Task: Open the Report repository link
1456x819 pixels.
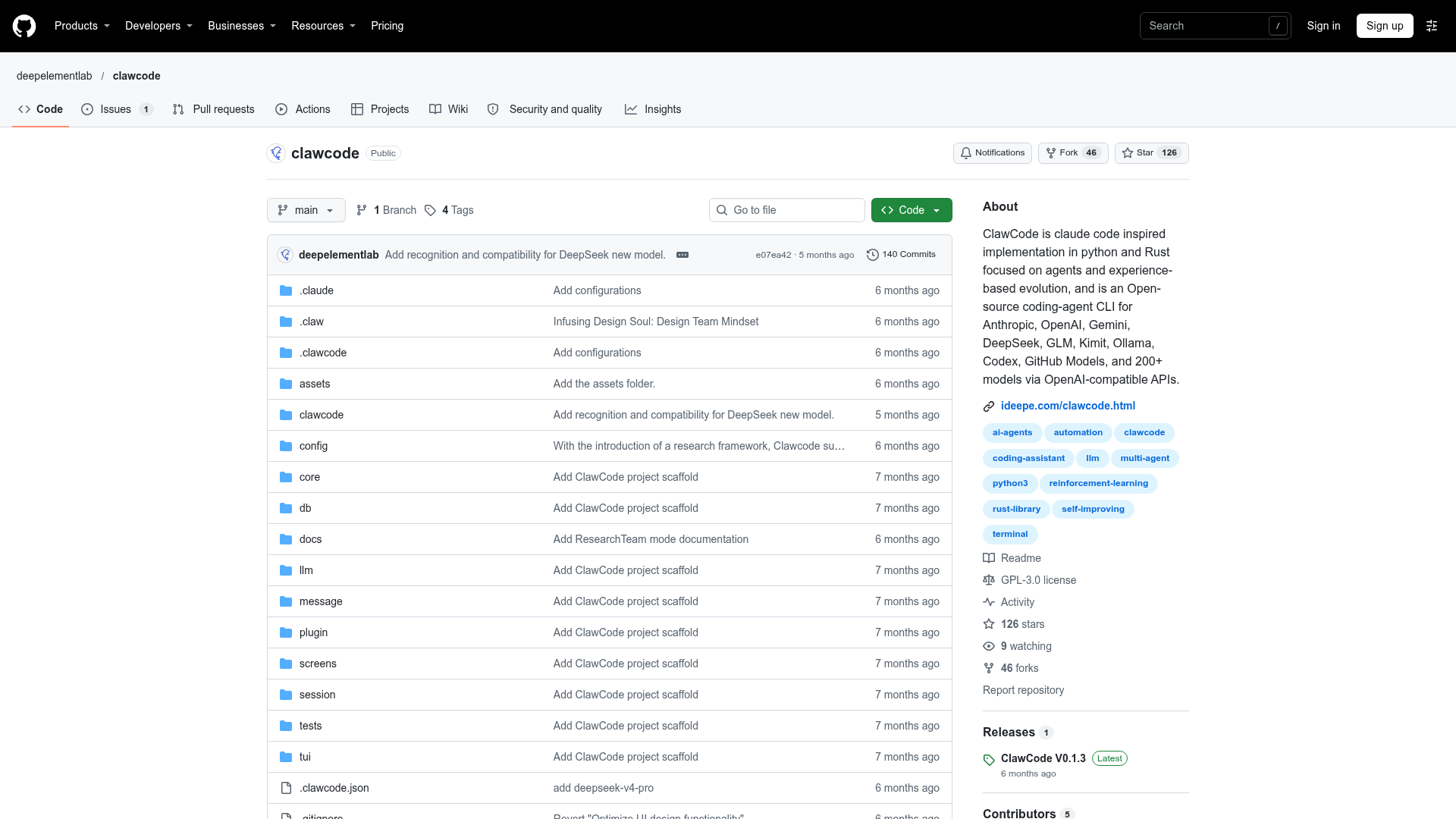Action: click(x=1023, y=690)
